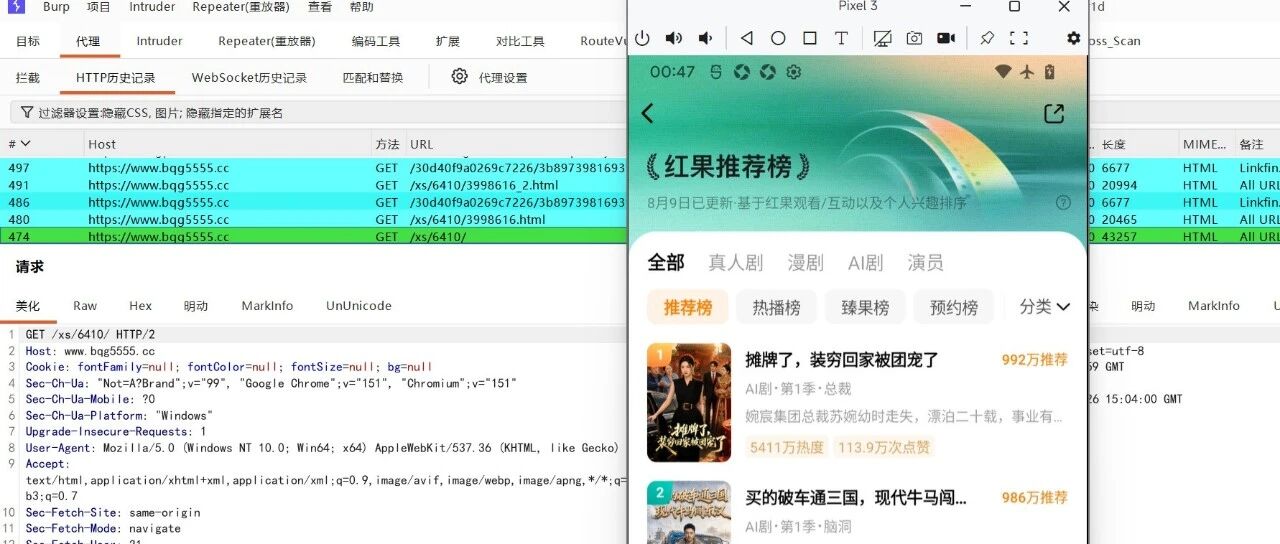Viewport: 1280px width, 544px height.
Task: Open the 帮助 menu in Burp
Action: pos(362,7)
